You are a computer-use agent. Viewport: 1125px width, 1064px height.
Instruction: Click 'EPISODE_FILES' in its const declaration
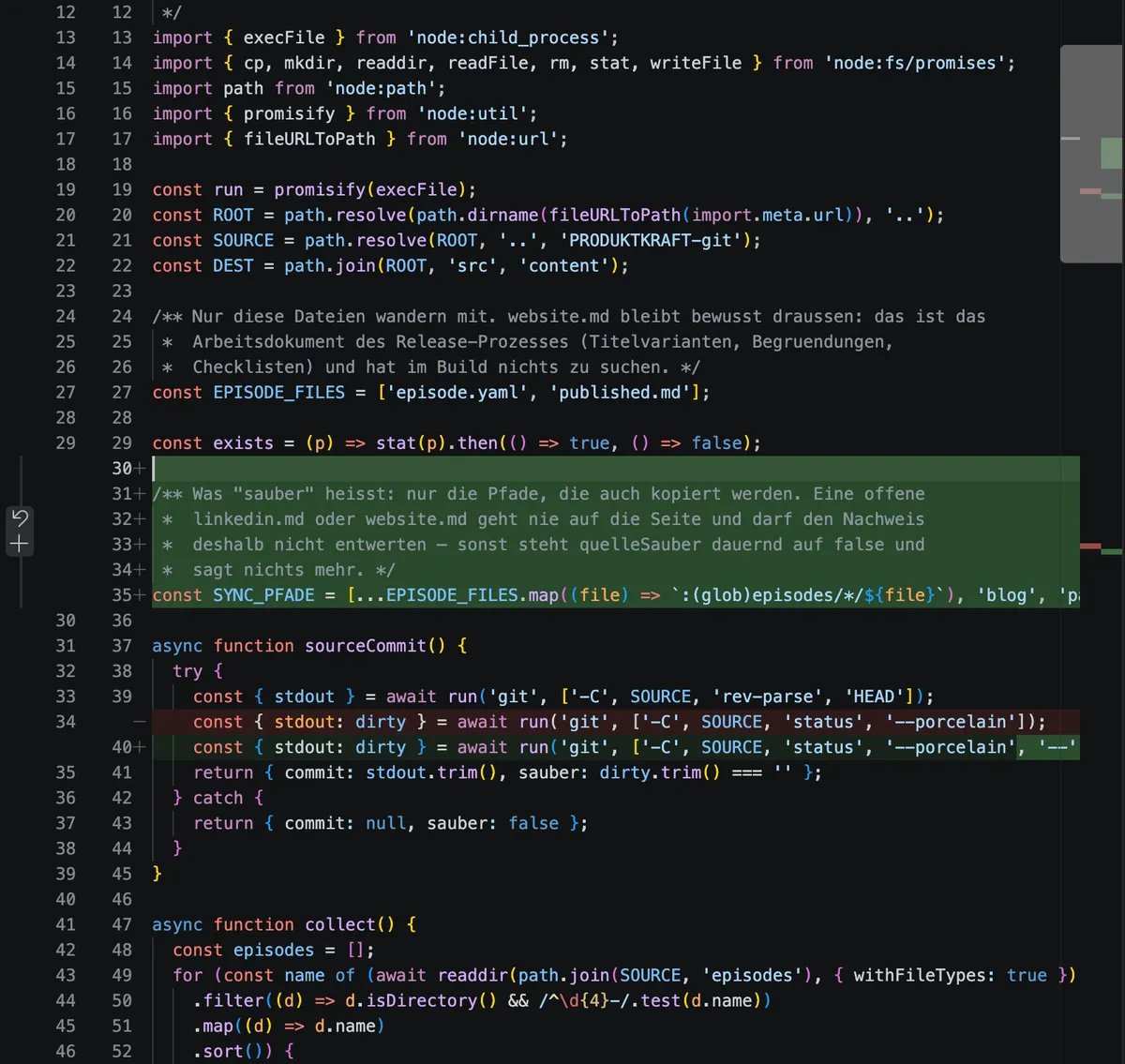279,392
